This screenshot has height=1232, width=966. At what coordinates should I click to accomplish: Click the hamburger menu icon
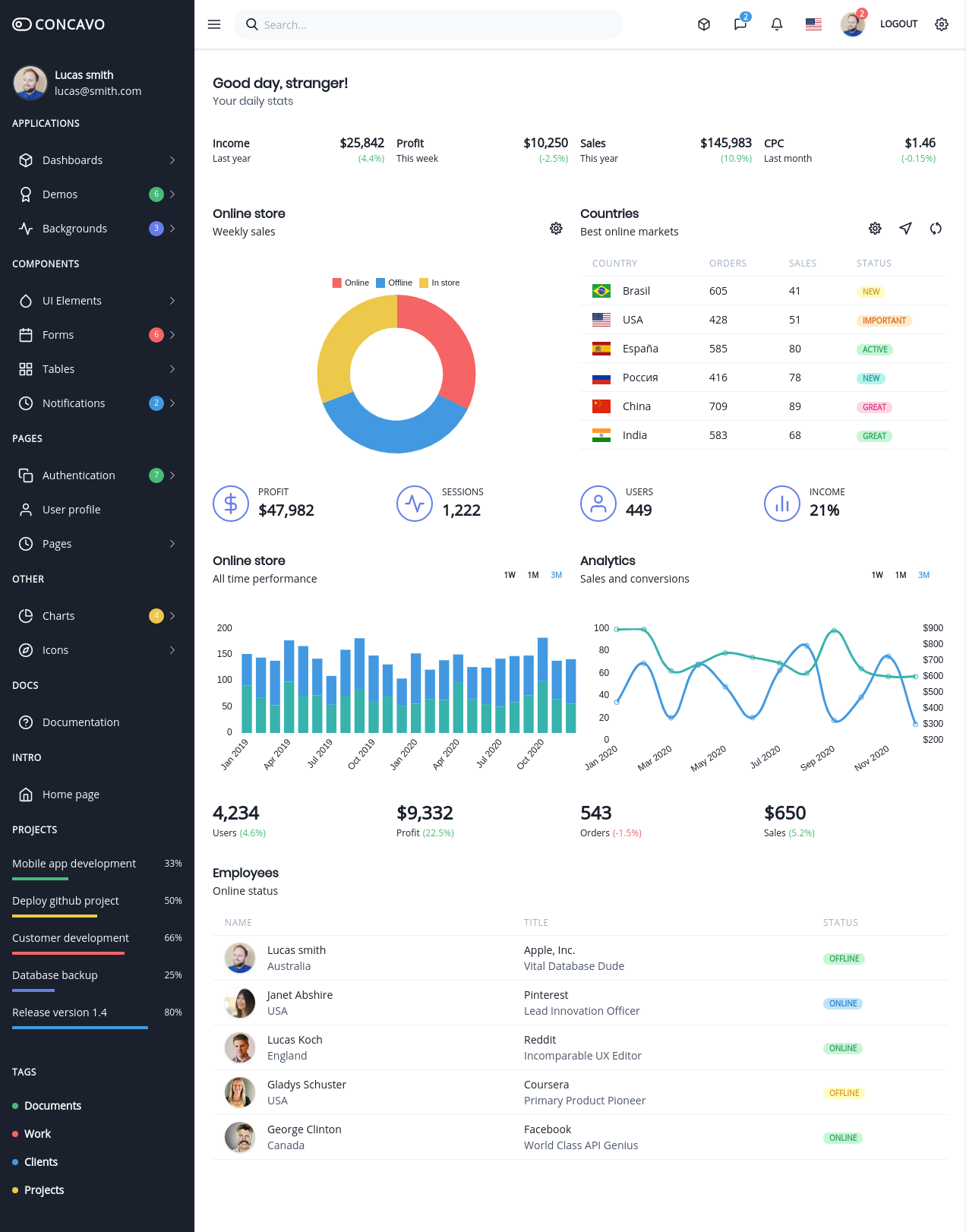pyautogui.click(x=214, y=24)
